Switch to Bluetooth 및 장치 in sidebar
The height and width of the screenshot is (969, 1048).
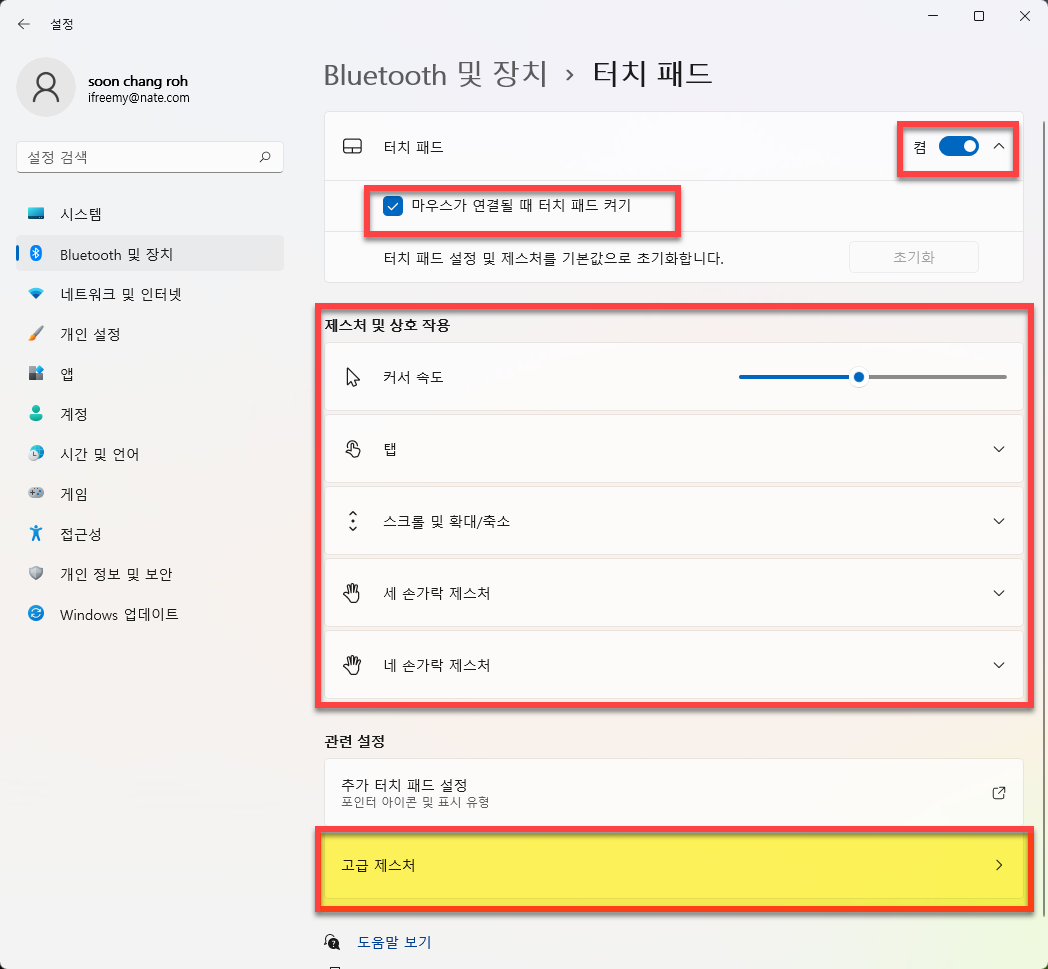[34, 253]
